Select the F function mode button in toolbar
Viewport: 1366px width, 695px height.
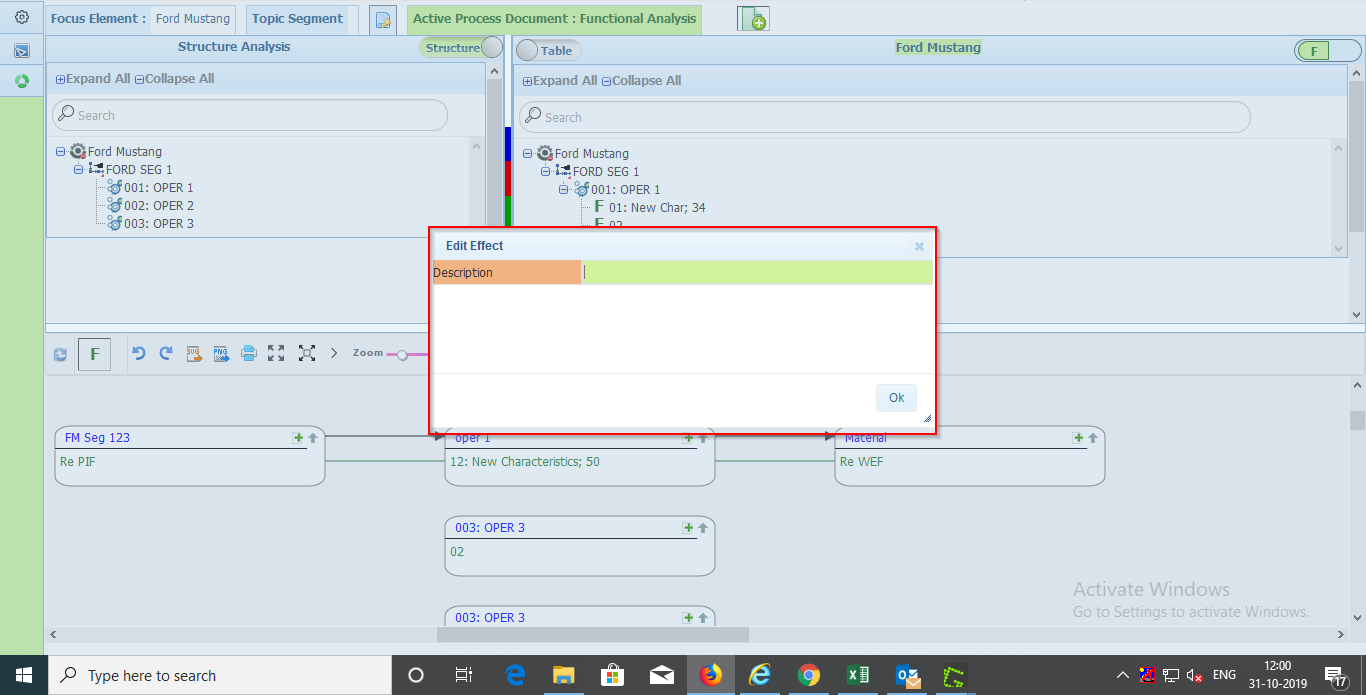click(x=94, y=354)
